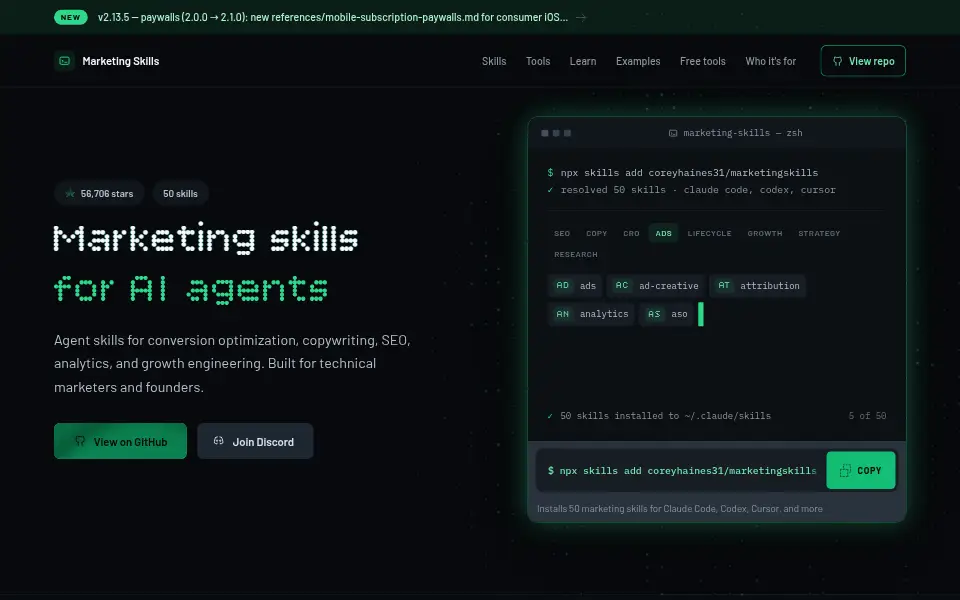The image size is (960, 600).
Task: Select the aso skill chip label
Action: [679, 314]
